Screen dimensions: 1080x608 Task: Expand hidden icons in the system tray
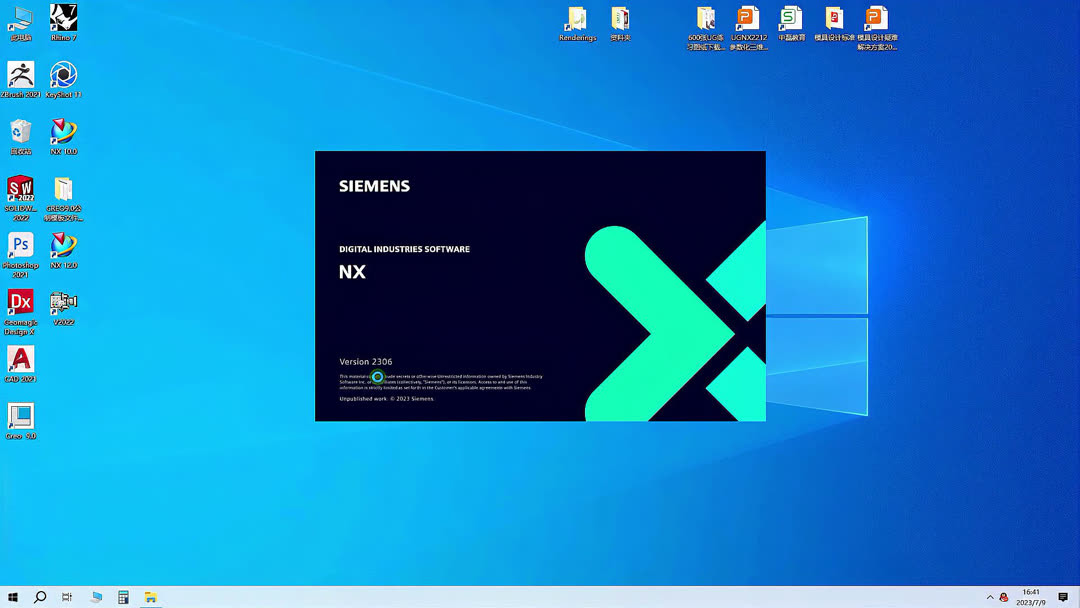point(990,597)
